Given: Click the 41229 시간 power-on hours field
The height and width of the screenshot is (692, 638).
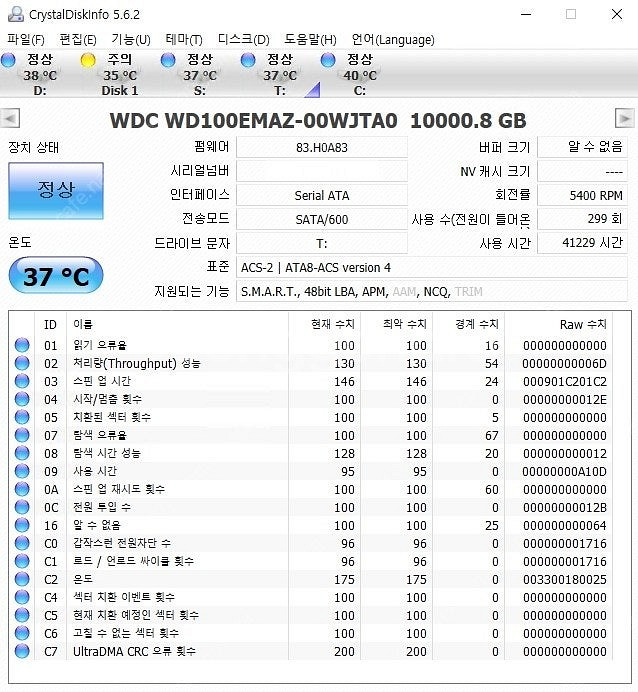Looking at the screenshot, I should pos(582,243).
